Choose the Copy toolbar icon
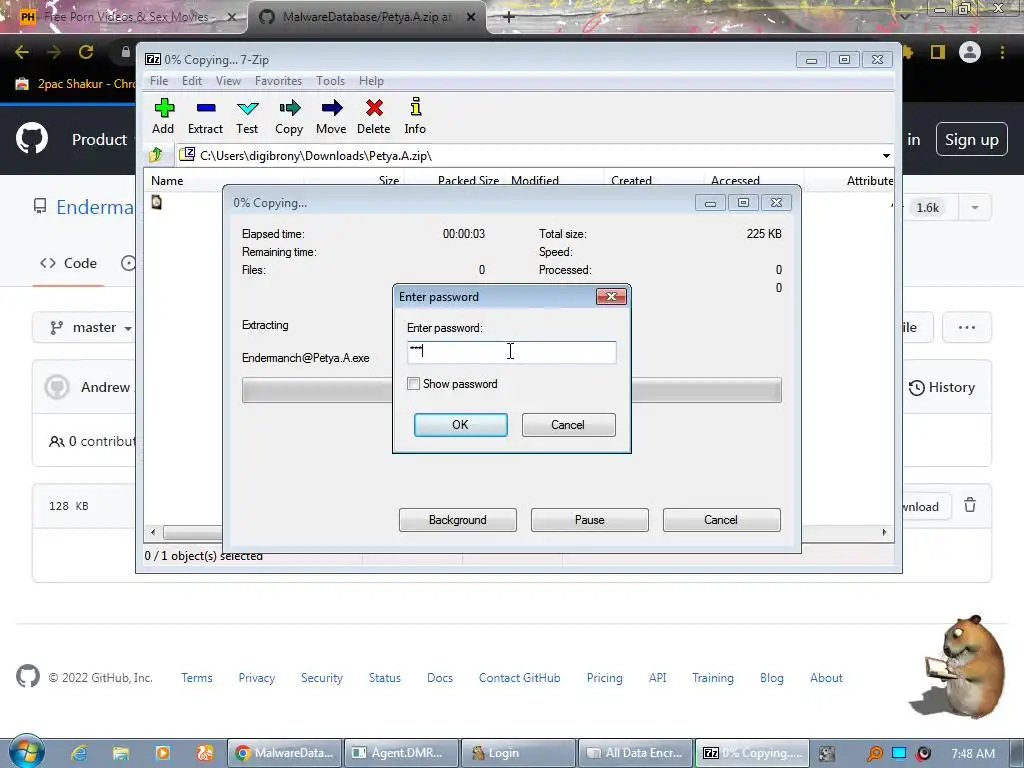This screenshot has height=768, width=1024. [289, 116]
